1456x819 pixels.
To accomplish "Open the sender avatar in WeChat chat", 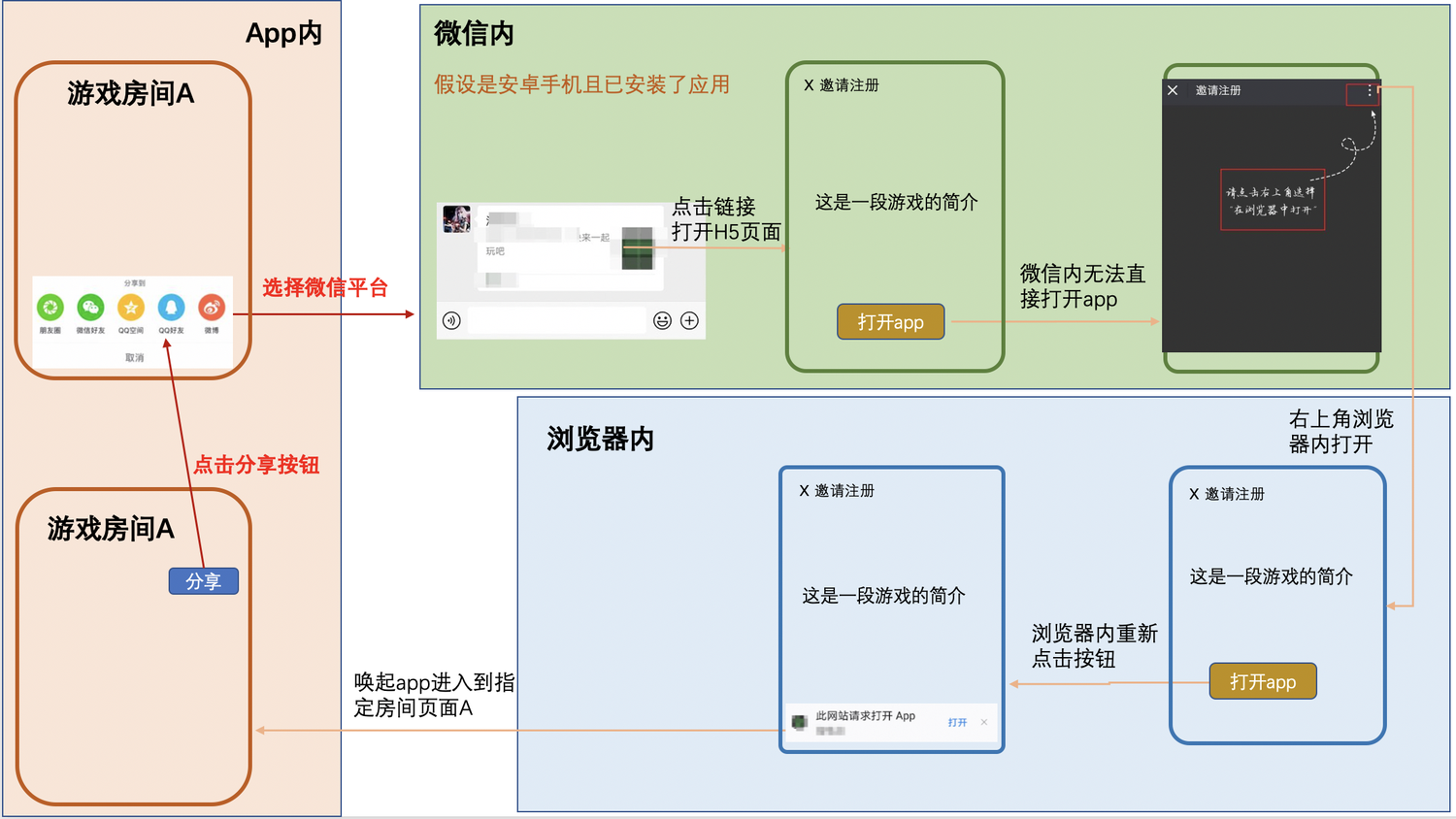I will pos(456,219).
